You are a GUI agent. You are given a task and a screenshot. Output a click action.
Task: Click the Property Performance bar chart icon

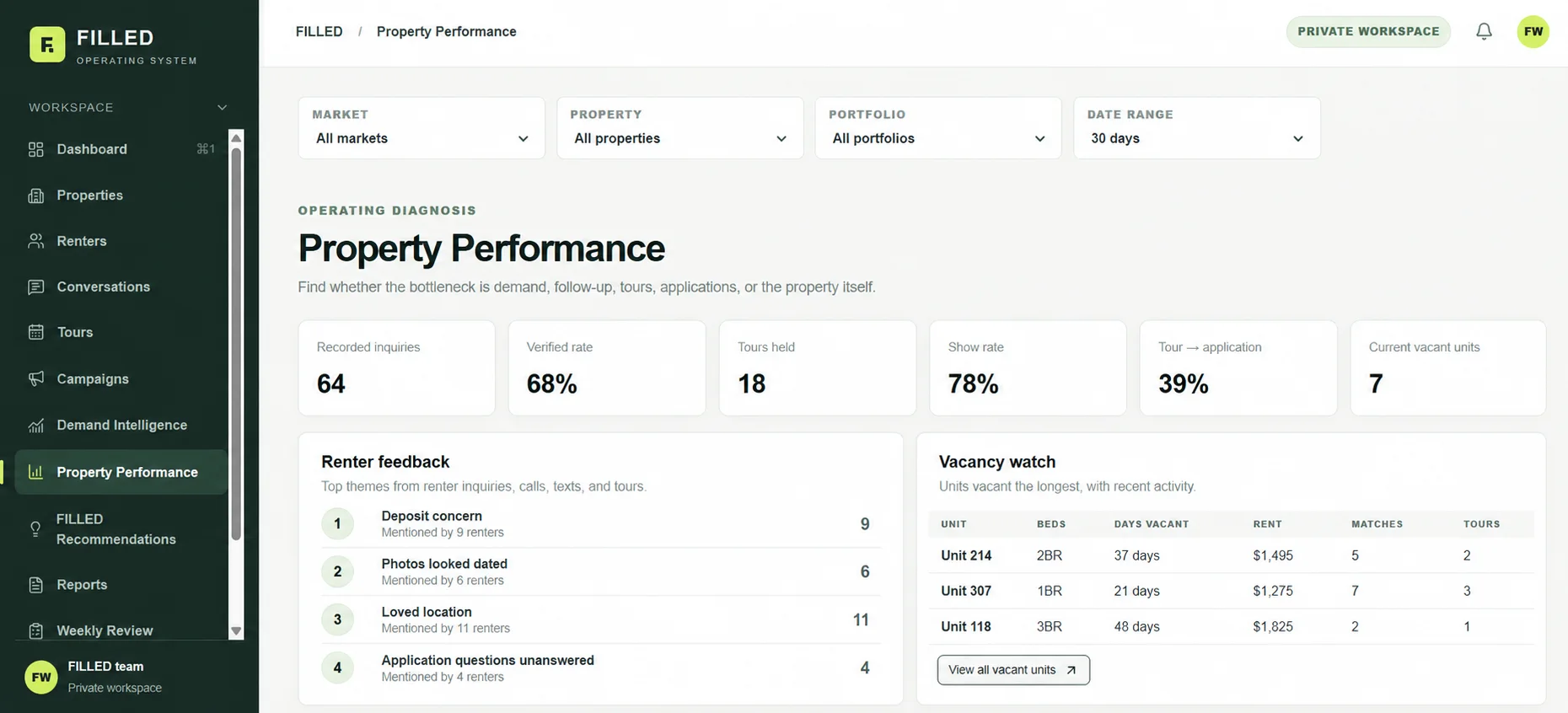click(35, 472)
